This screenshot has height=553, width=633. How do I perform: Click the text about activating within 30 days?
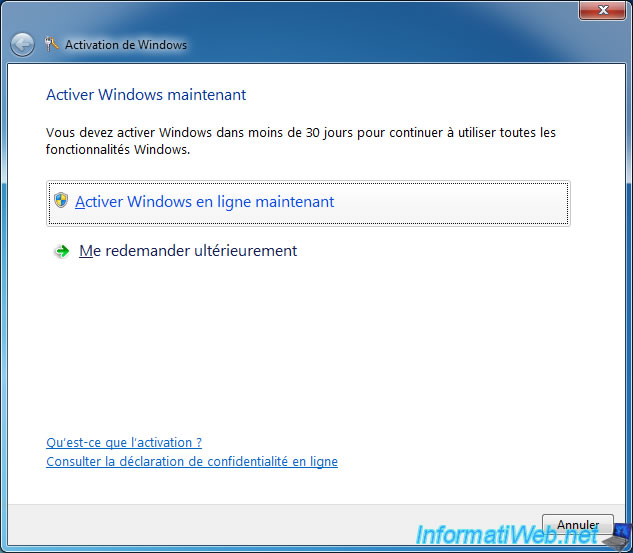(x=301, y=141)
